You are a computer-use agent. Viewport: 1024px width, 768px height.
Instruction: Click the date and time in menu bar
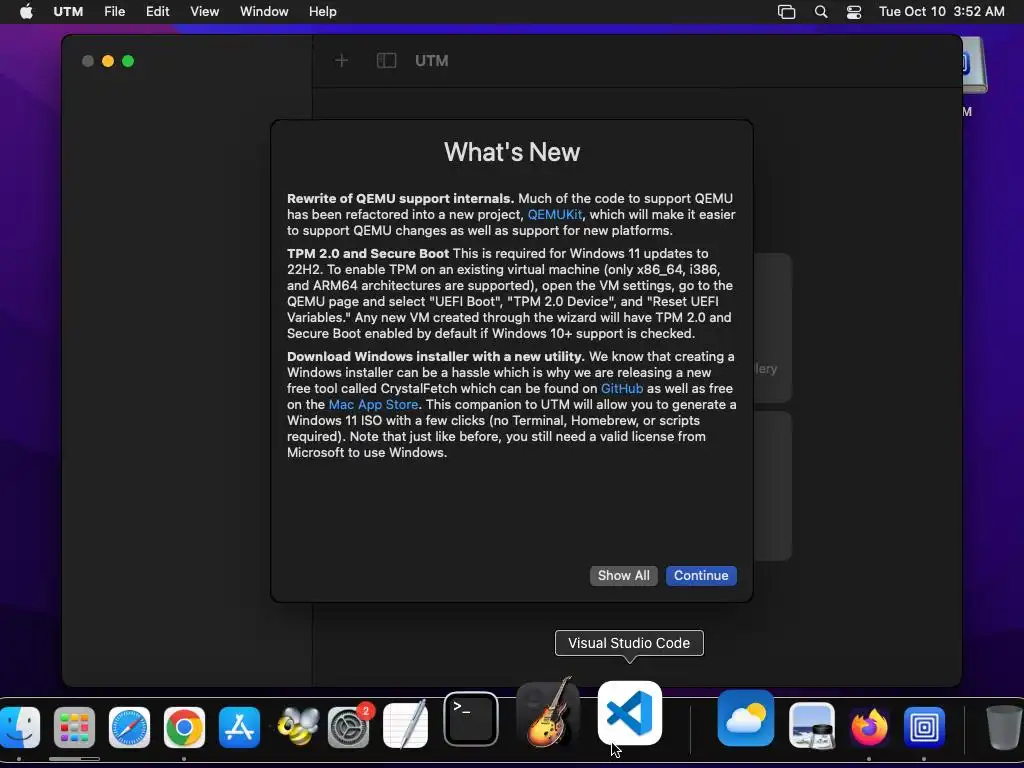pos(941,12)
